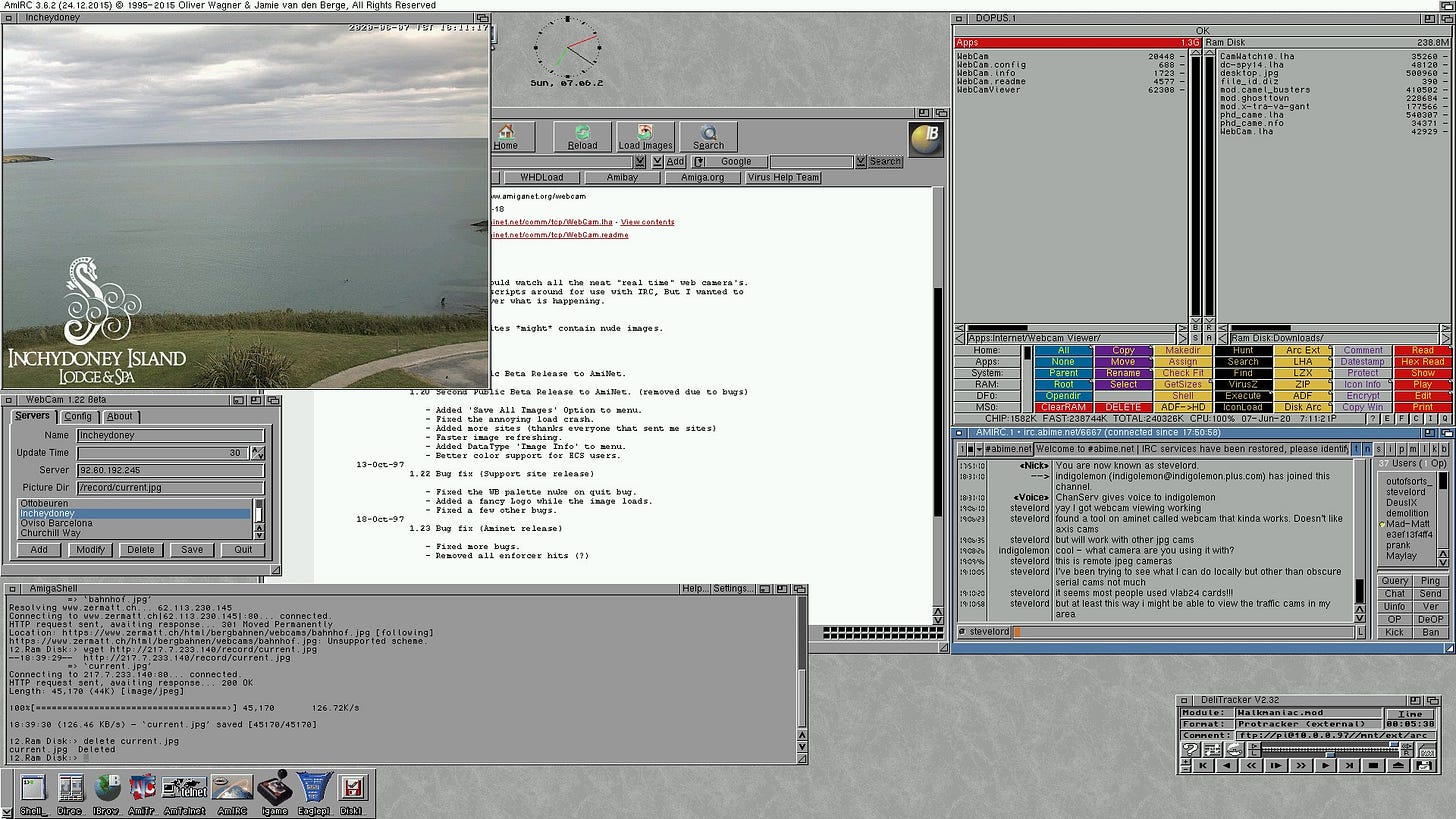Click the AmIRC chat scroll-up arrow

(1360, 609)
